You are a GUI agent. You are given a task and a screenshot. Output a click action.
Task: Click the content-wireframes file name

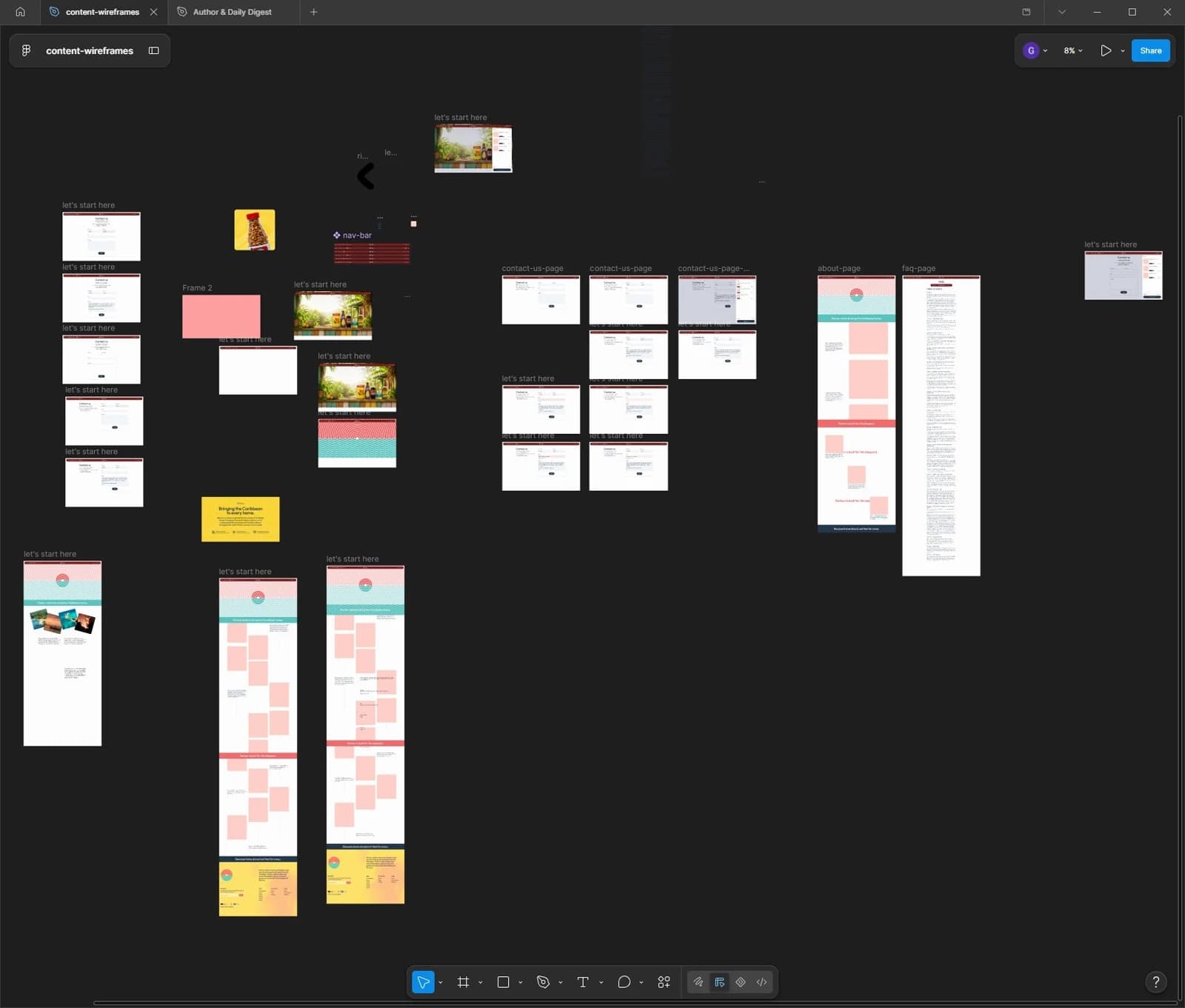pyautogui.click(x=90, y=50)
